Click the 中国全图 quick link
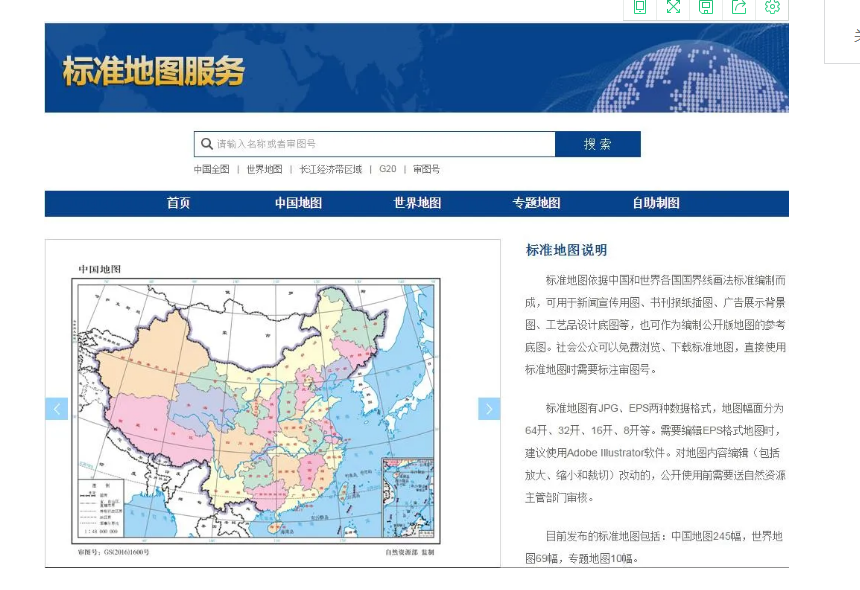The width and height of the screenshot is (860, 590). (211, 170)
